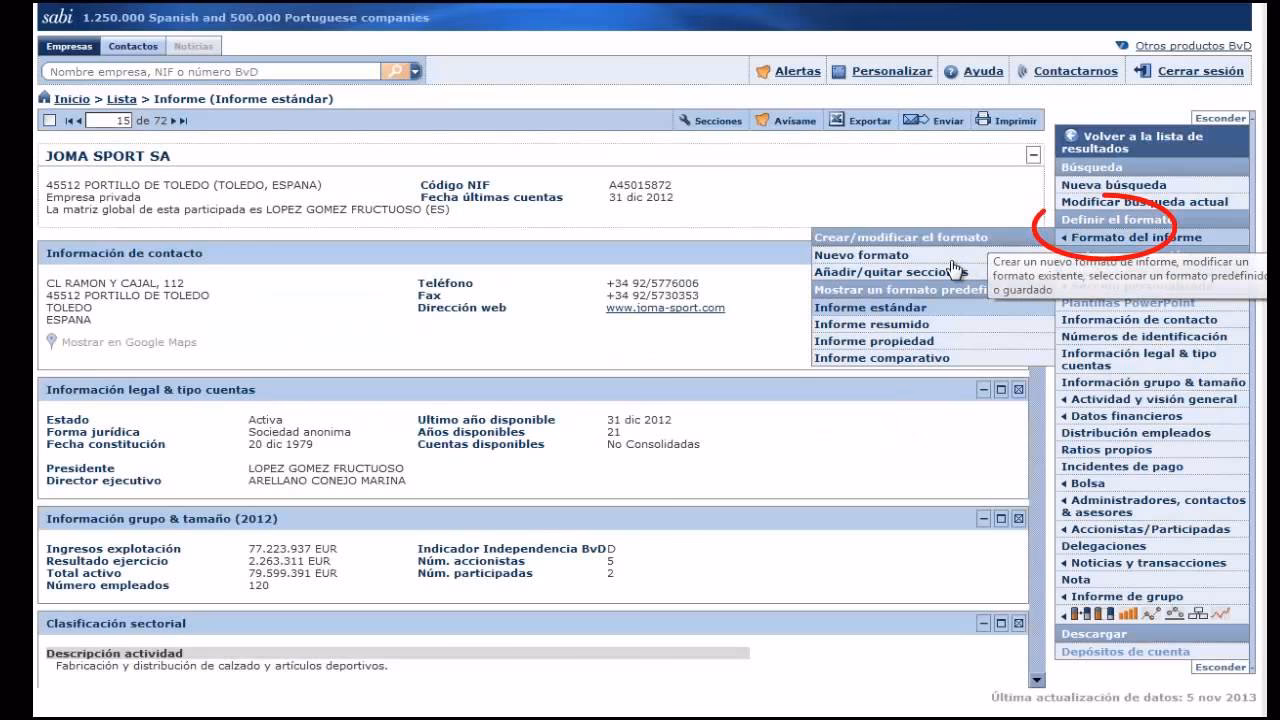Click the Lista breadcrumb link
This screenshot has width=1280, height=720.
tap(122, 99)
